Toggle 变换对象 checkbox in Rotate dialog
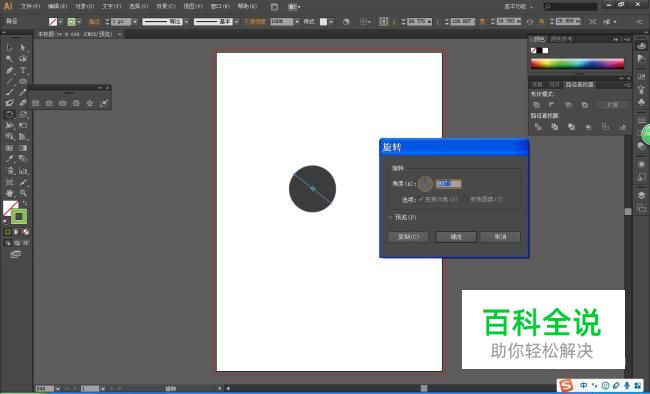The height and width of the screenshot is (394, 650). point(420,199)
